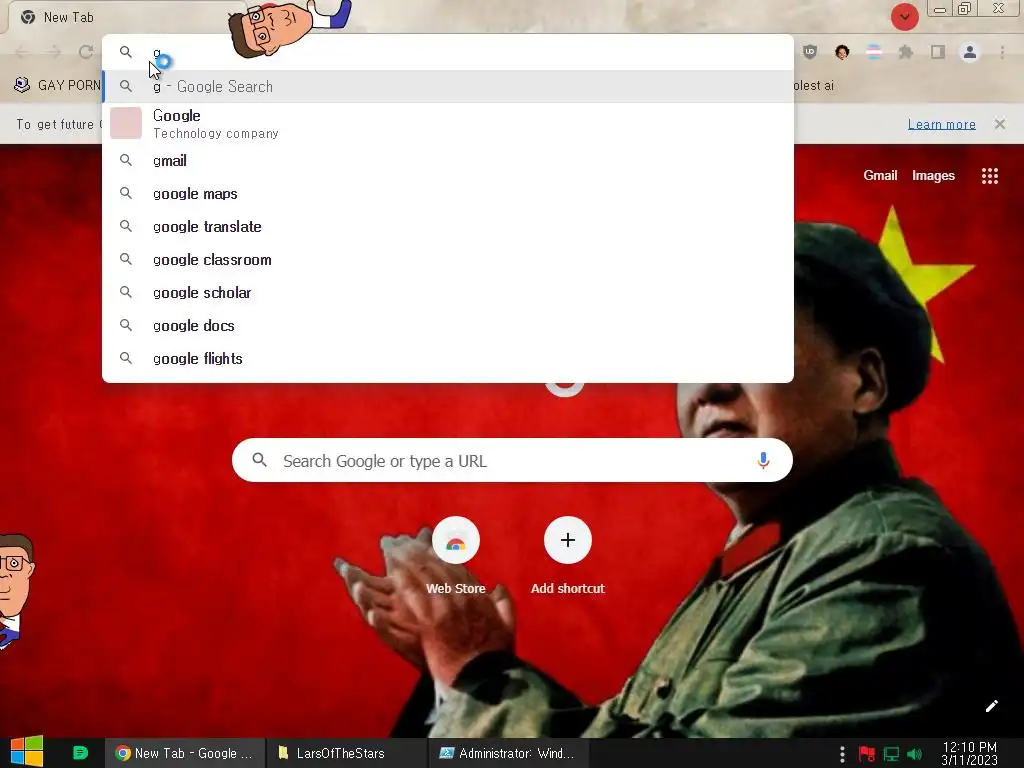Customize this page with pencil icon

[991, 706]
